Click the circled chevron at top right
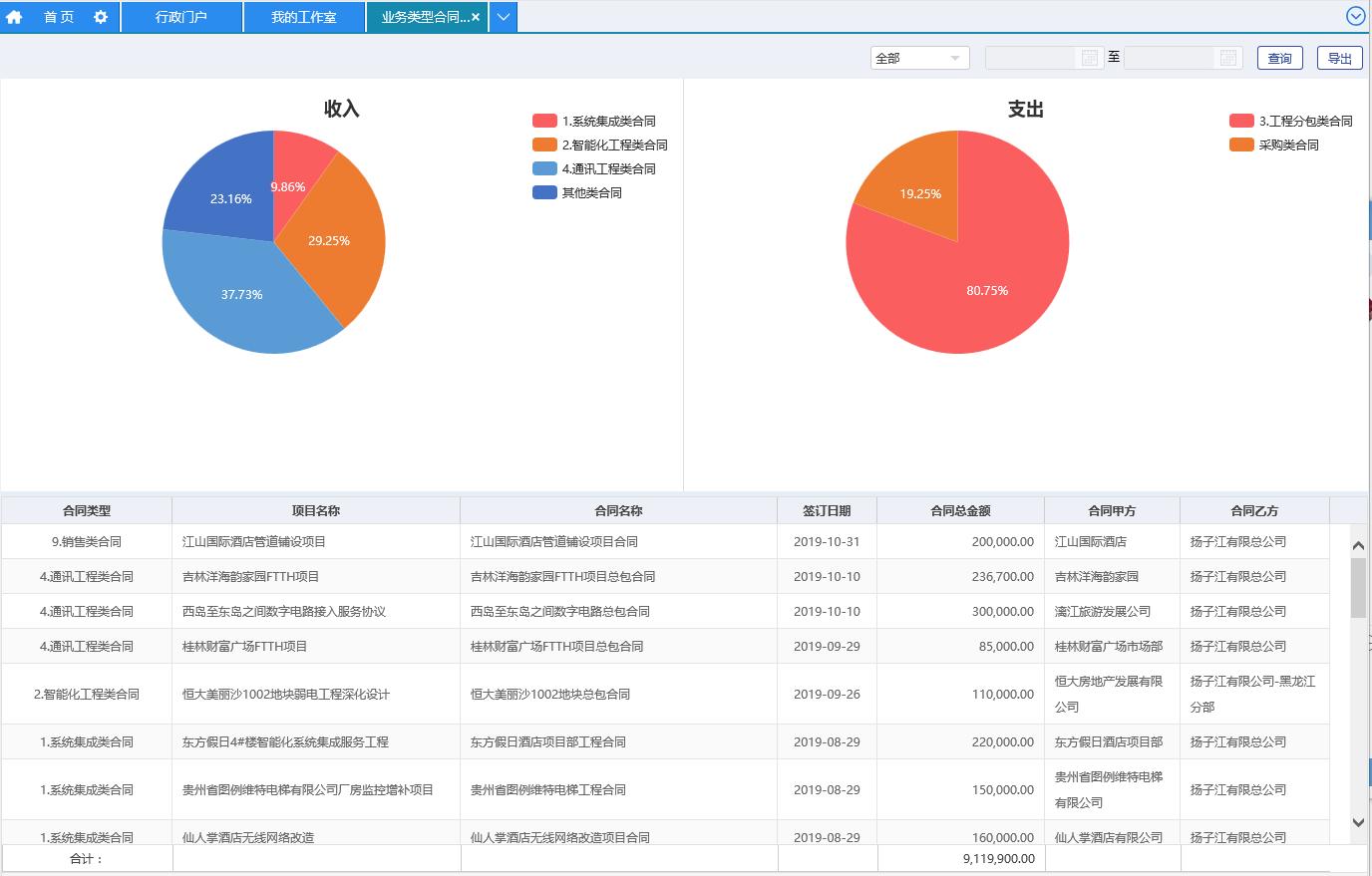 tap(1355, 16)
